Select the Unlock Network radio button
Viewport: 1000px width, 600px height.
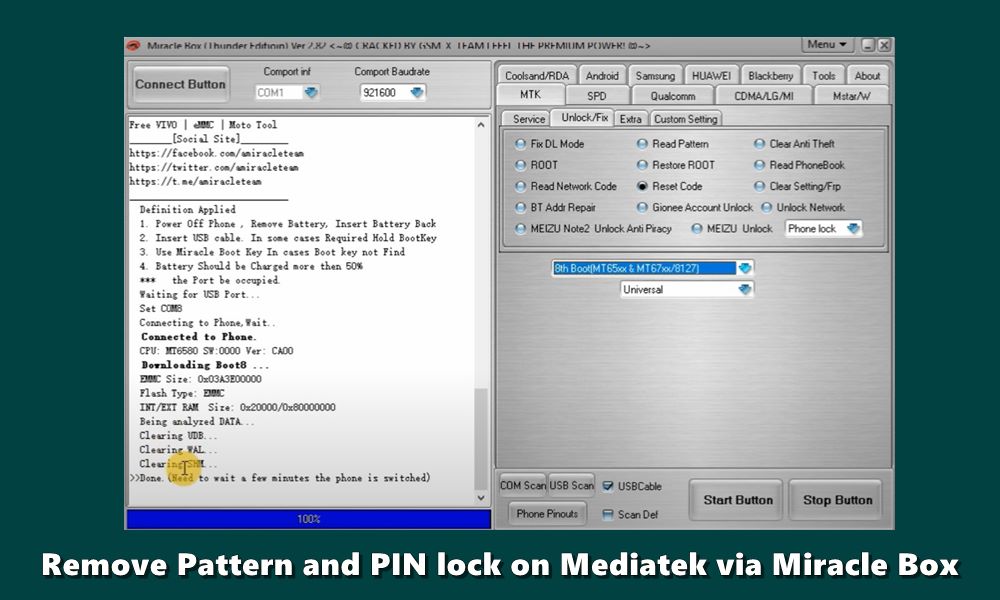(x=767, y=207)
